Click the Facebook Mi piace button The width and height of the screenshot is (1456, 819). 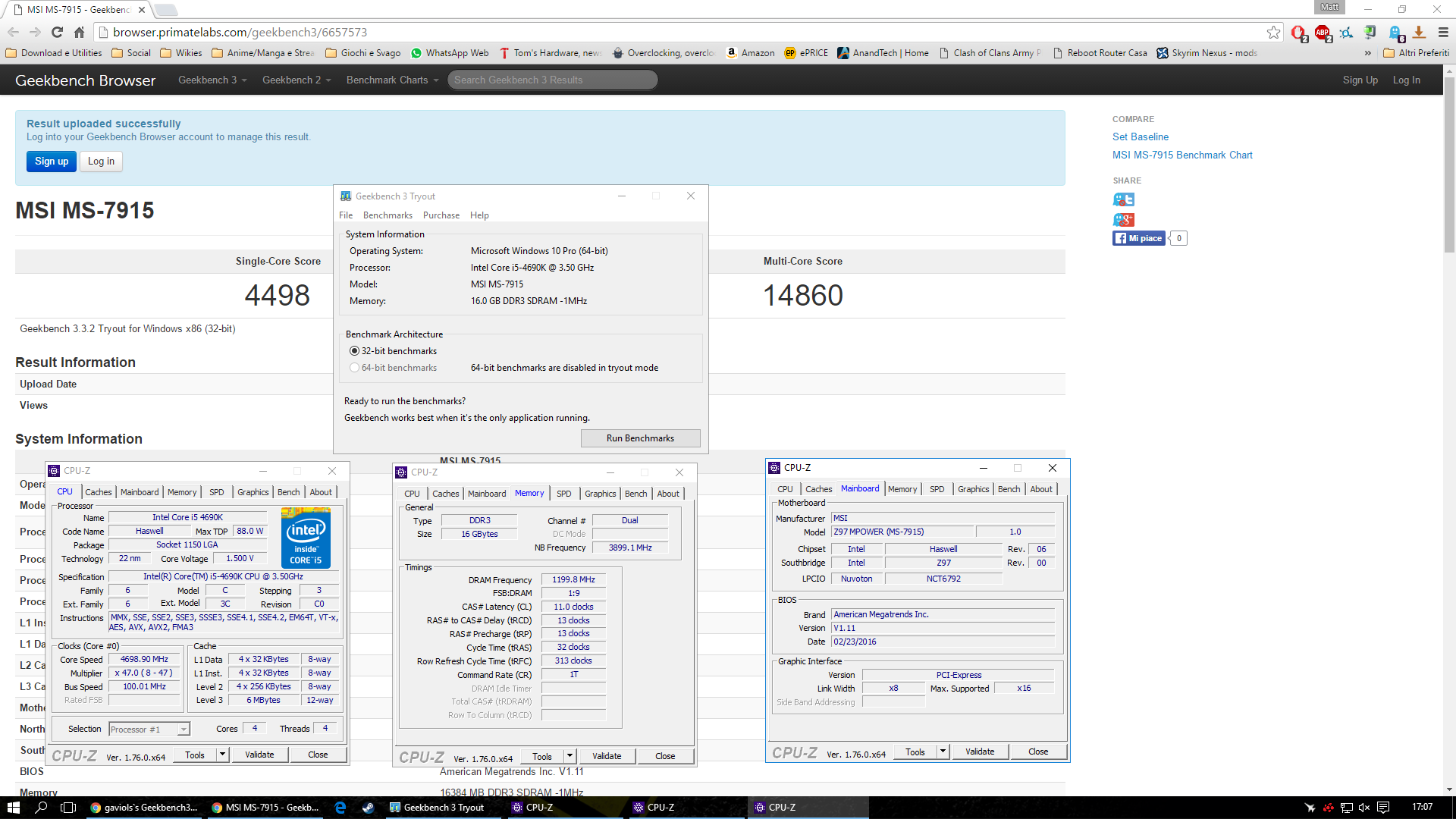(x=1138, y=238)
